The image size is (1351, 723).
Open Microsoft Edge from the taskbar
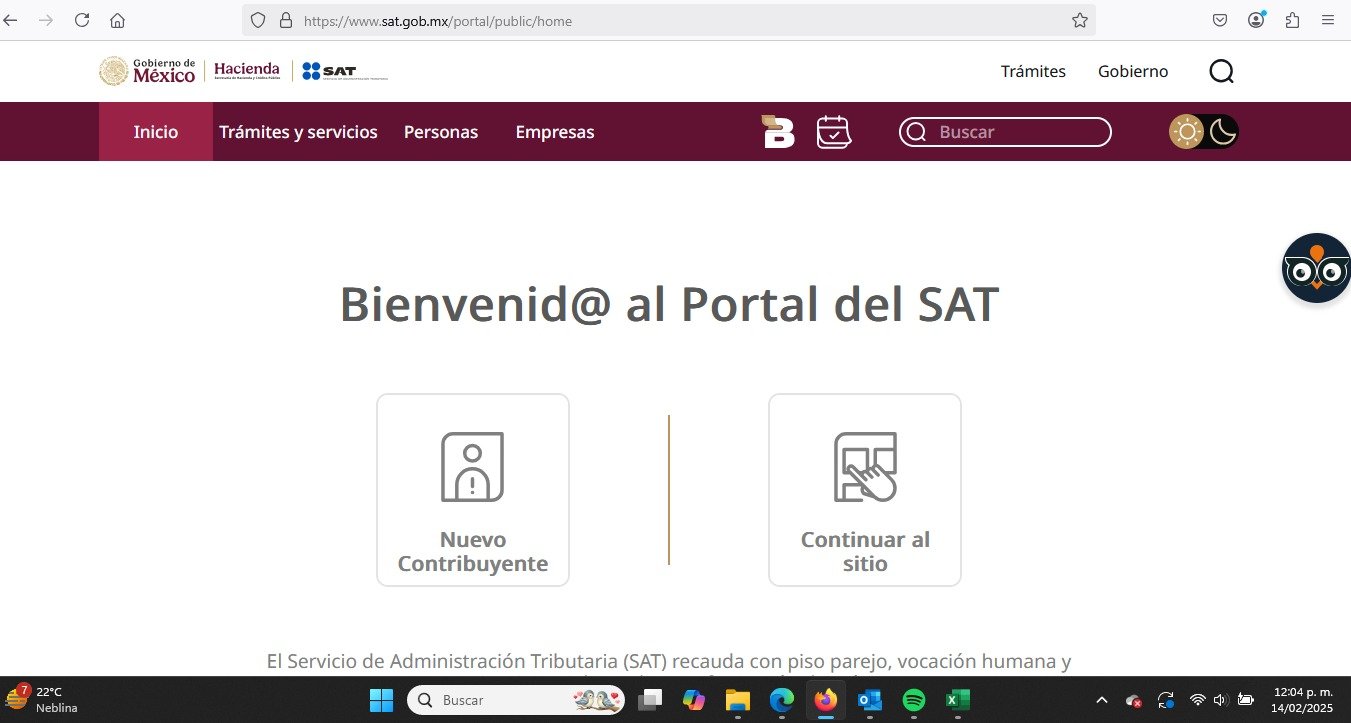(x=781, y=700)
